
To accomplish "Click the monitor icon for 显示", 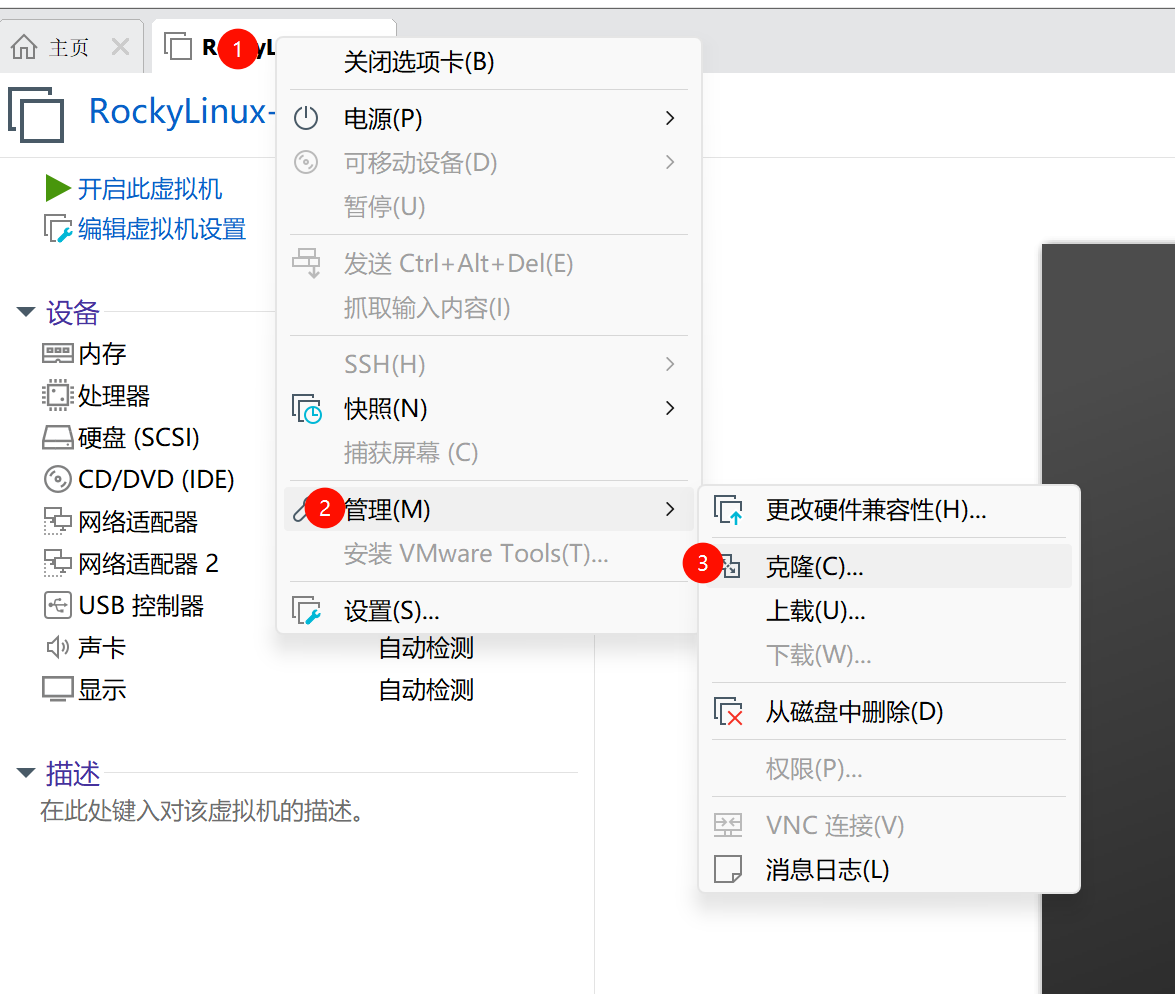I will 58,690.
